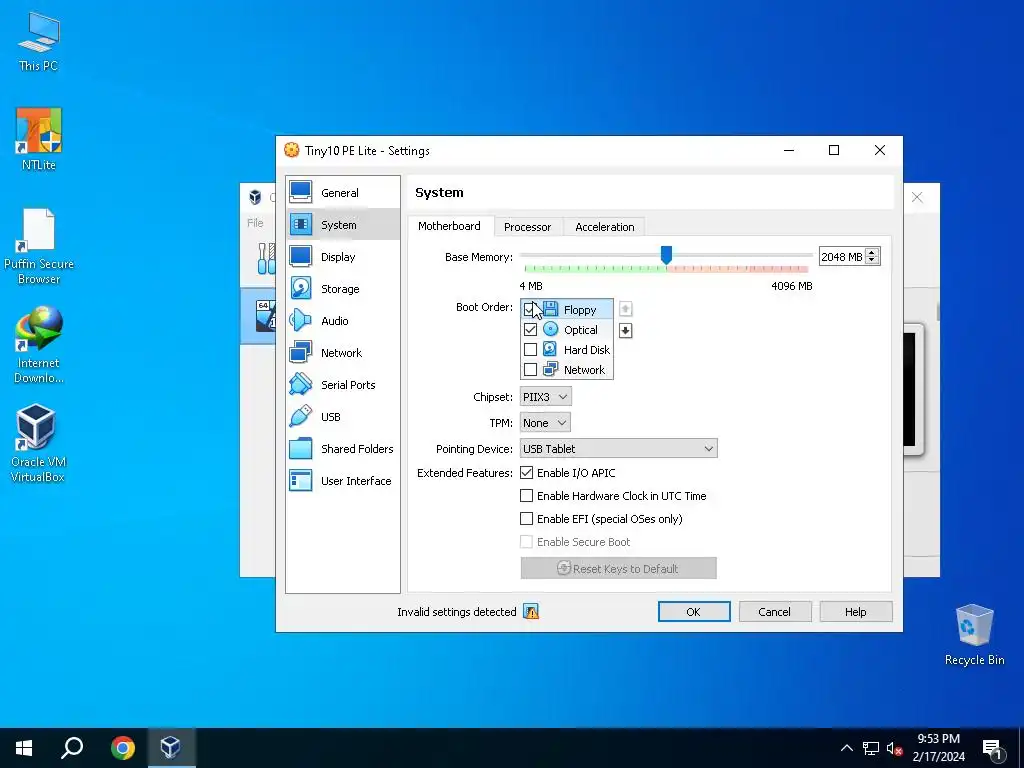This screenshot has height=768, width=1024.
Task: Select Puffin Secure Browser shortcut
Action: tap(39, 247)
